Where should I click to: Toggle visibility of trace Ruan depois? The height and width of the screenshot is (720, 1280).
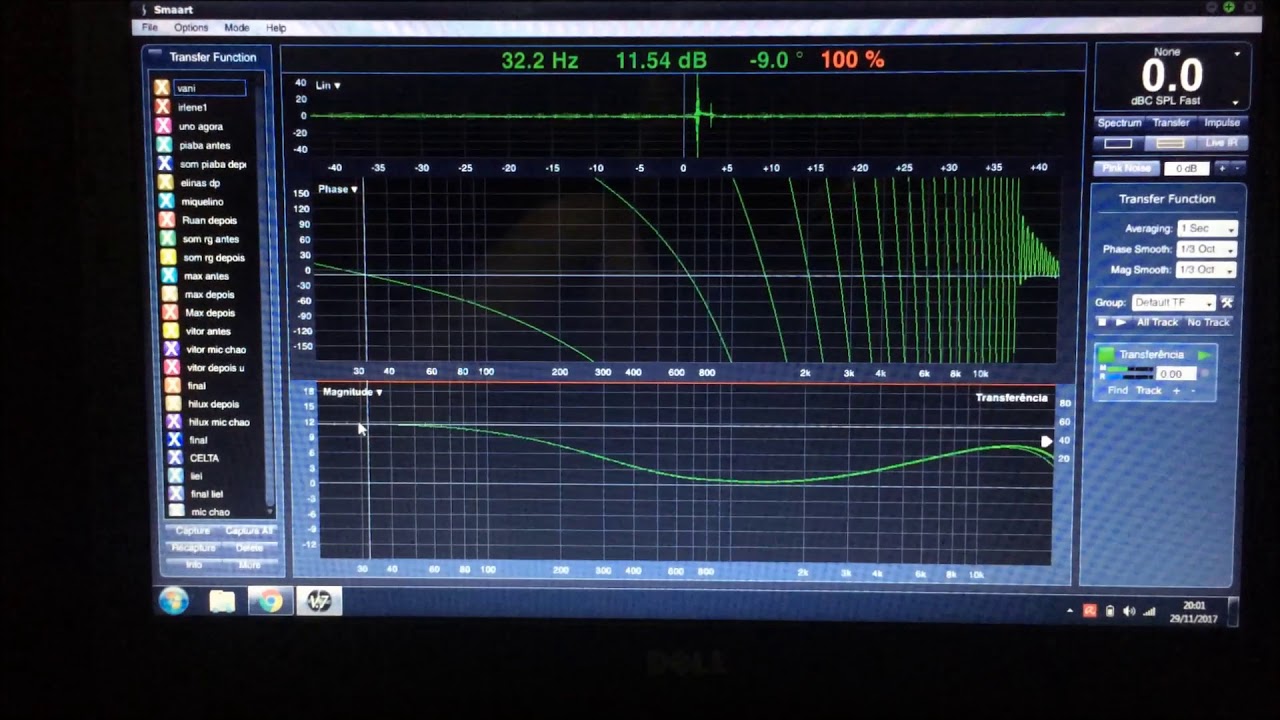click(x=166, y=220)
